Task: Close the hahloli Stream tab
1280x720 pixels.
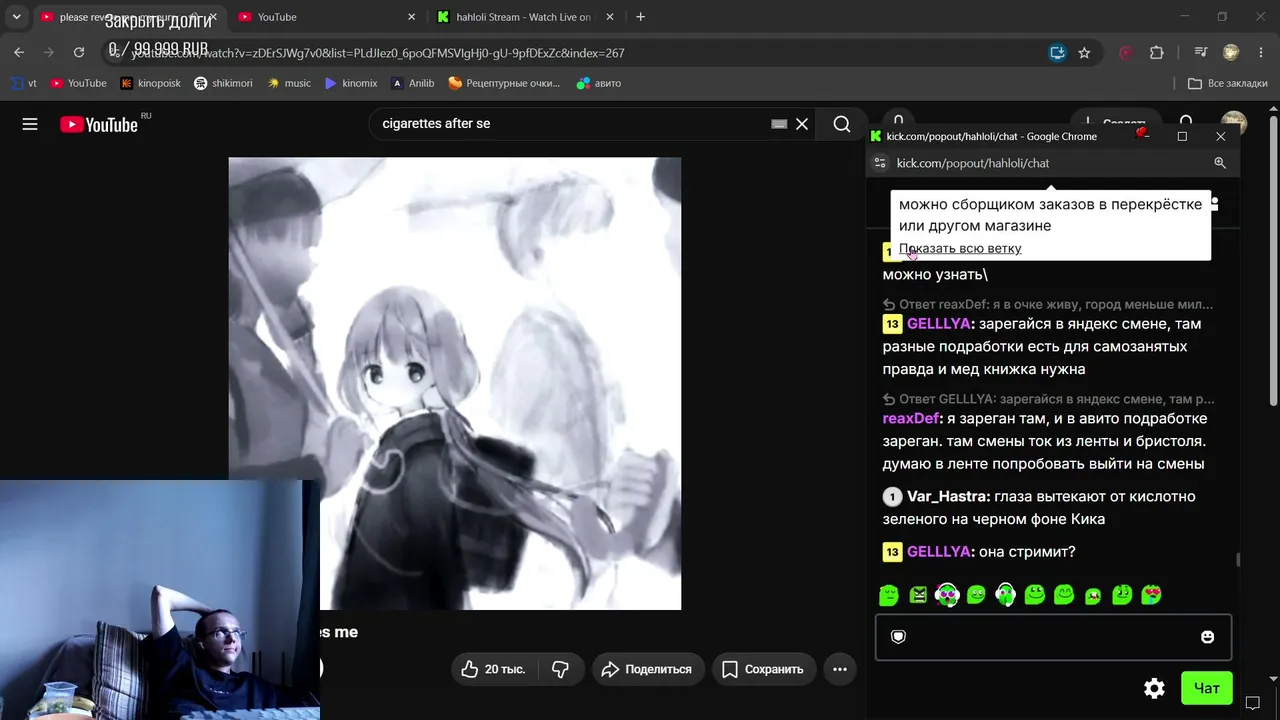Action: [609, 17]
